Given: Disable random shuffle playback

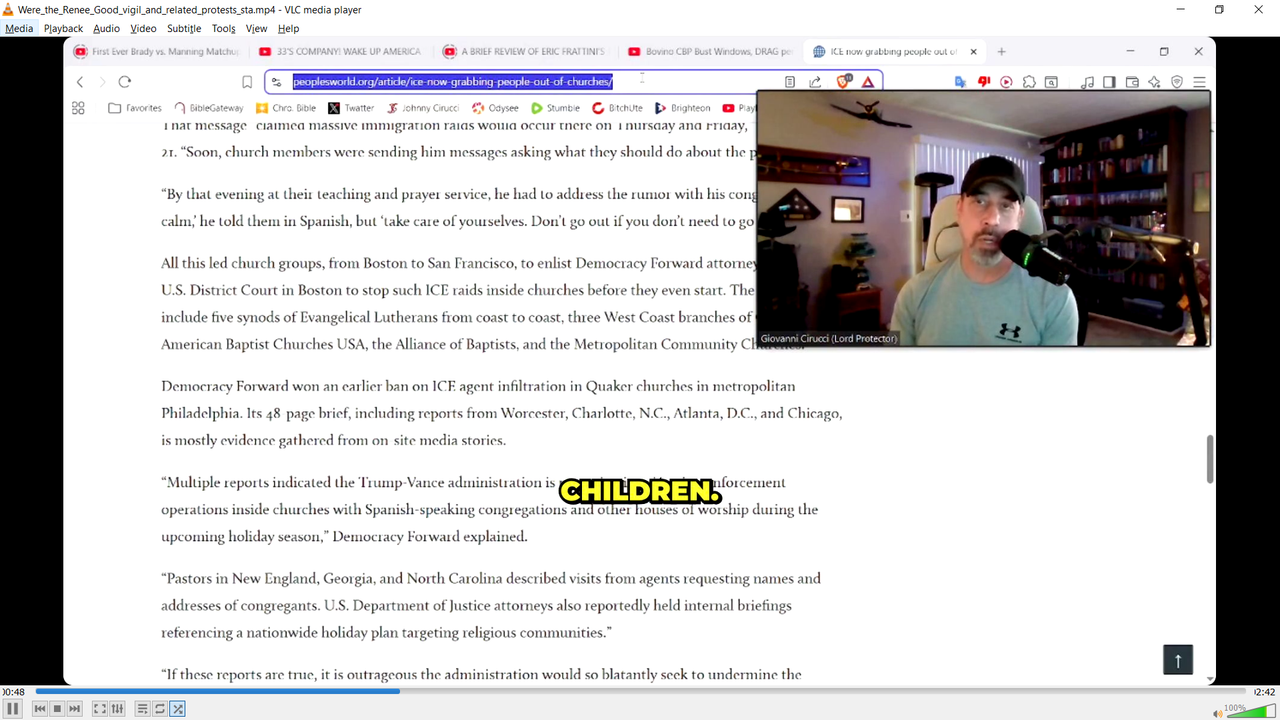Looking at the screenshot, I should click(177, 709).
